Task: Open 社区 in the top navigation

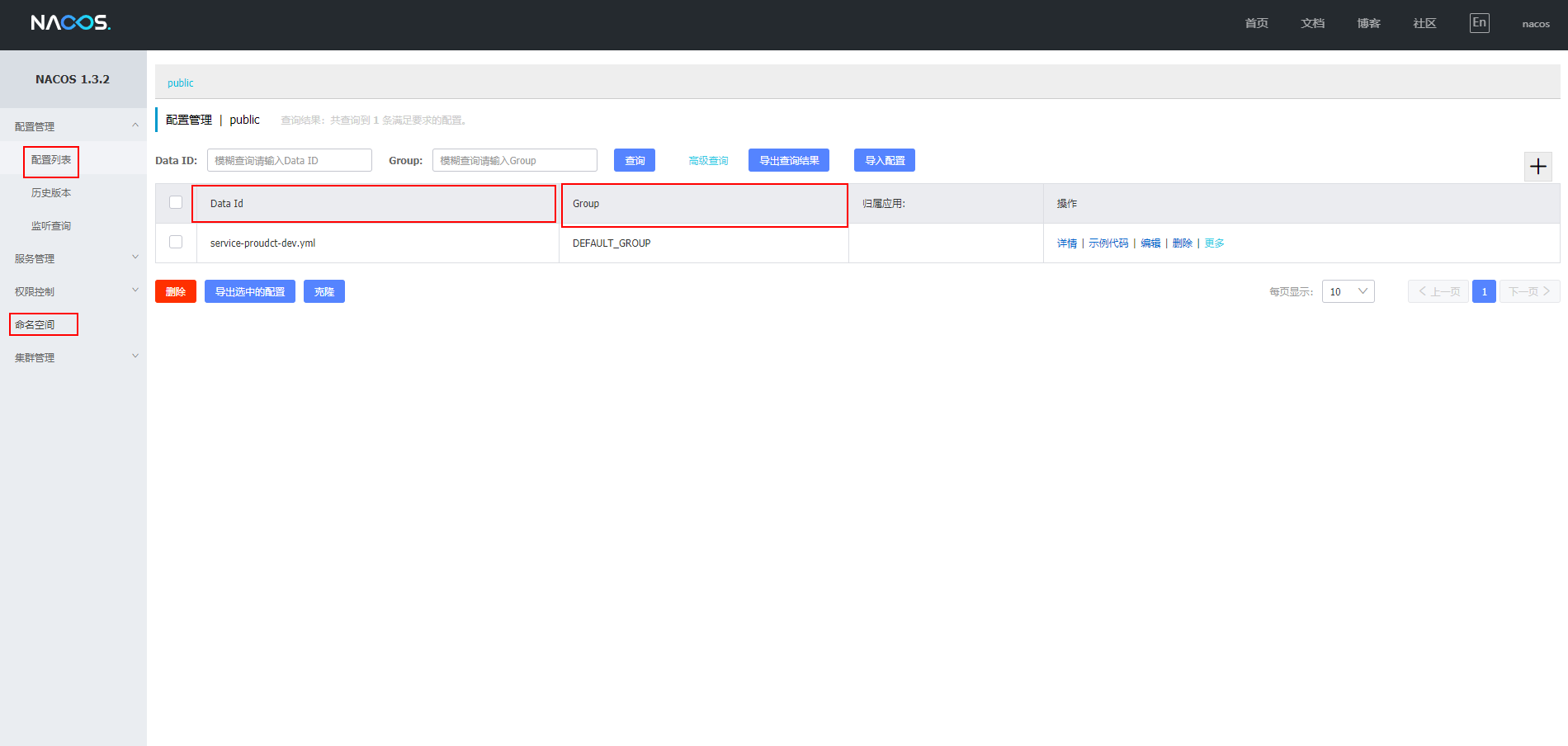Action: [1424, 23]
